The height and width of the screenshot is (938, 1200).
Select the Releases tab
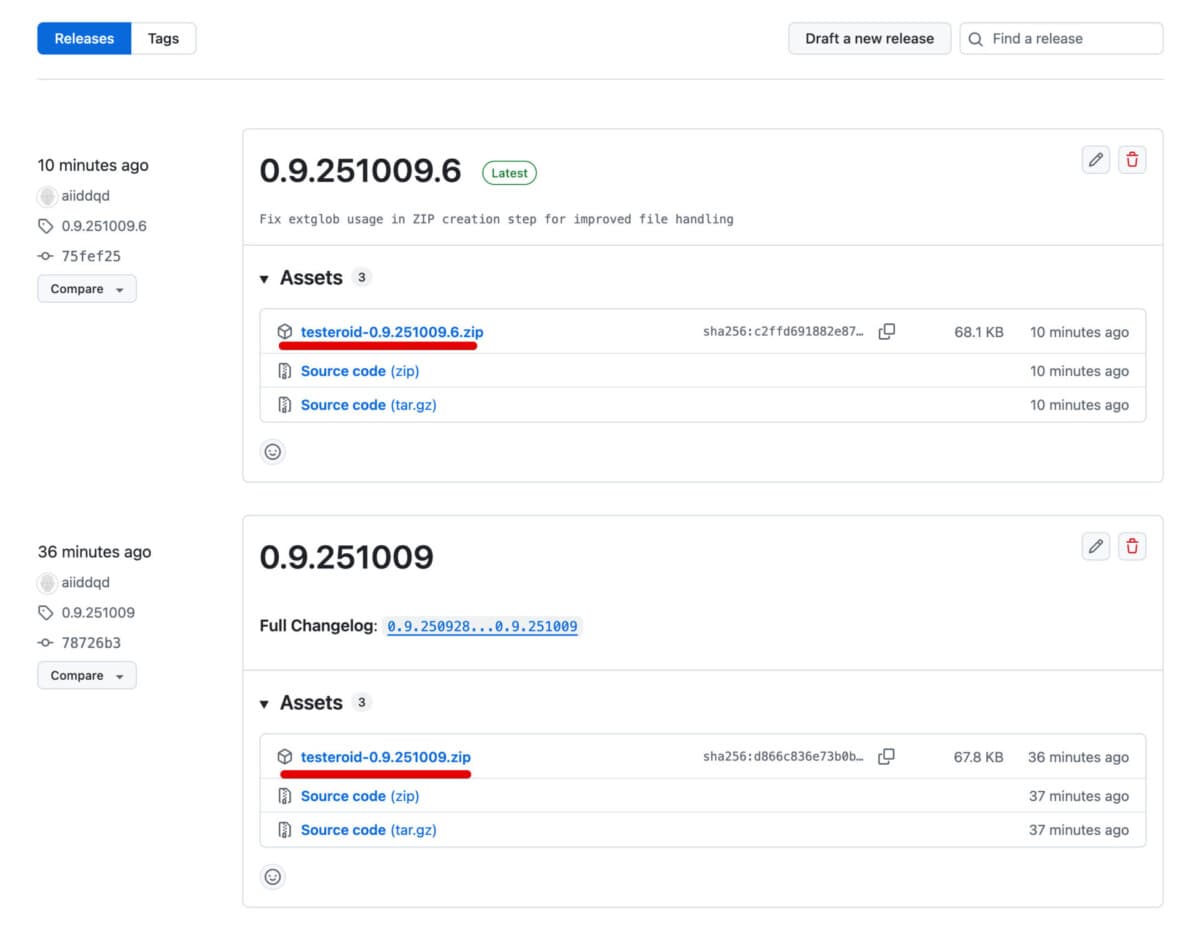pyautogui.click(x=84, y=39)
